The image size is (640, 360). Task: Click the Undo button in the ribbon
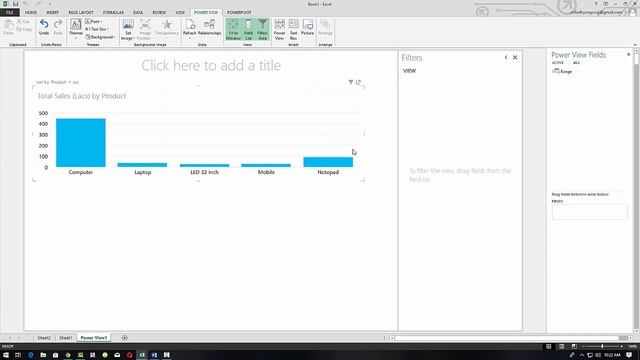(44, 27)
